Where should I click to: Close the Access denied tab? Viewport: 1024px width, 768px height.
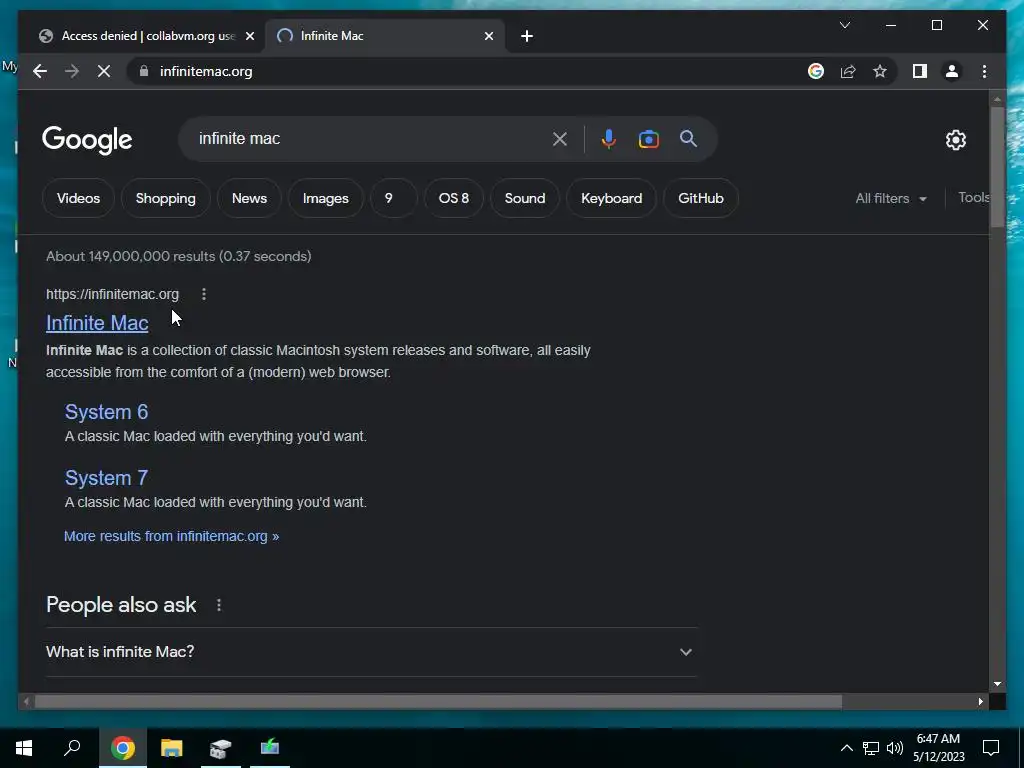point(249,37)
